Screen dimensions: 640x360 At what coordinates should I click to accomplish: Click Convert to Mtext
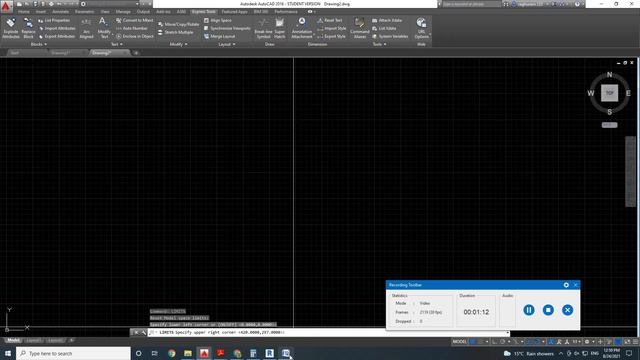coord(135,20)
